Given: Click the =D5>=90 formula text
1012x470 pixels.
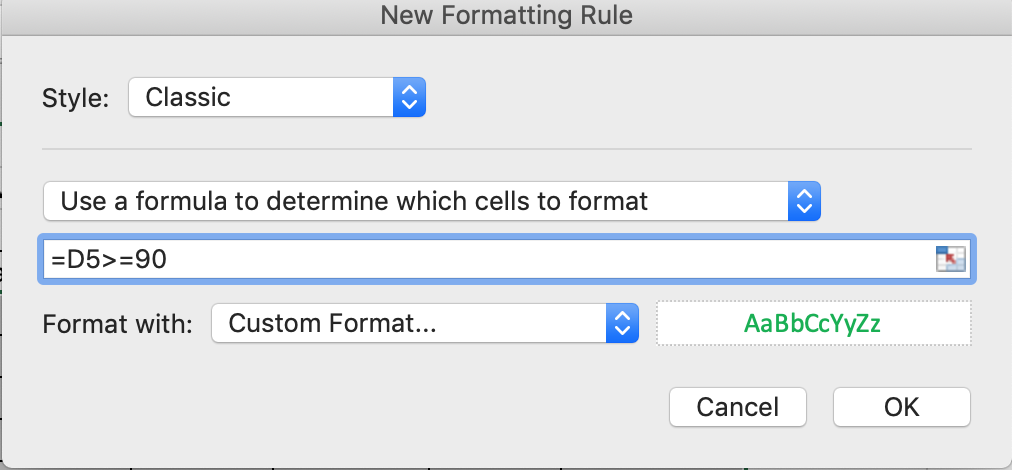Looking at the screenshot, I should [108, 260].
